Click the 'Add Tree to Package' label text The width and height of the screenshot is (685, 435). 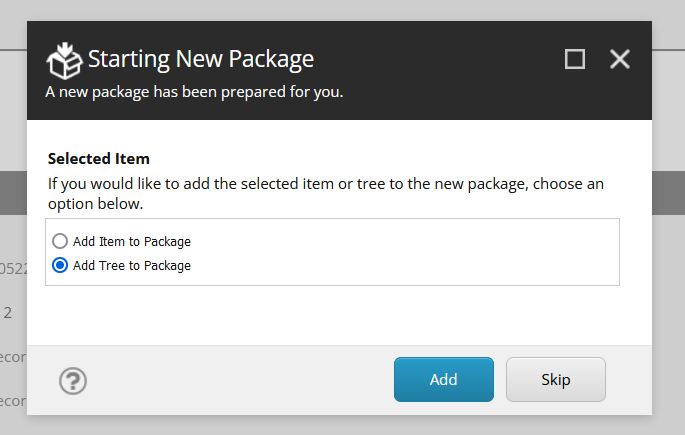pyautogui.click(x=131, y=265)
